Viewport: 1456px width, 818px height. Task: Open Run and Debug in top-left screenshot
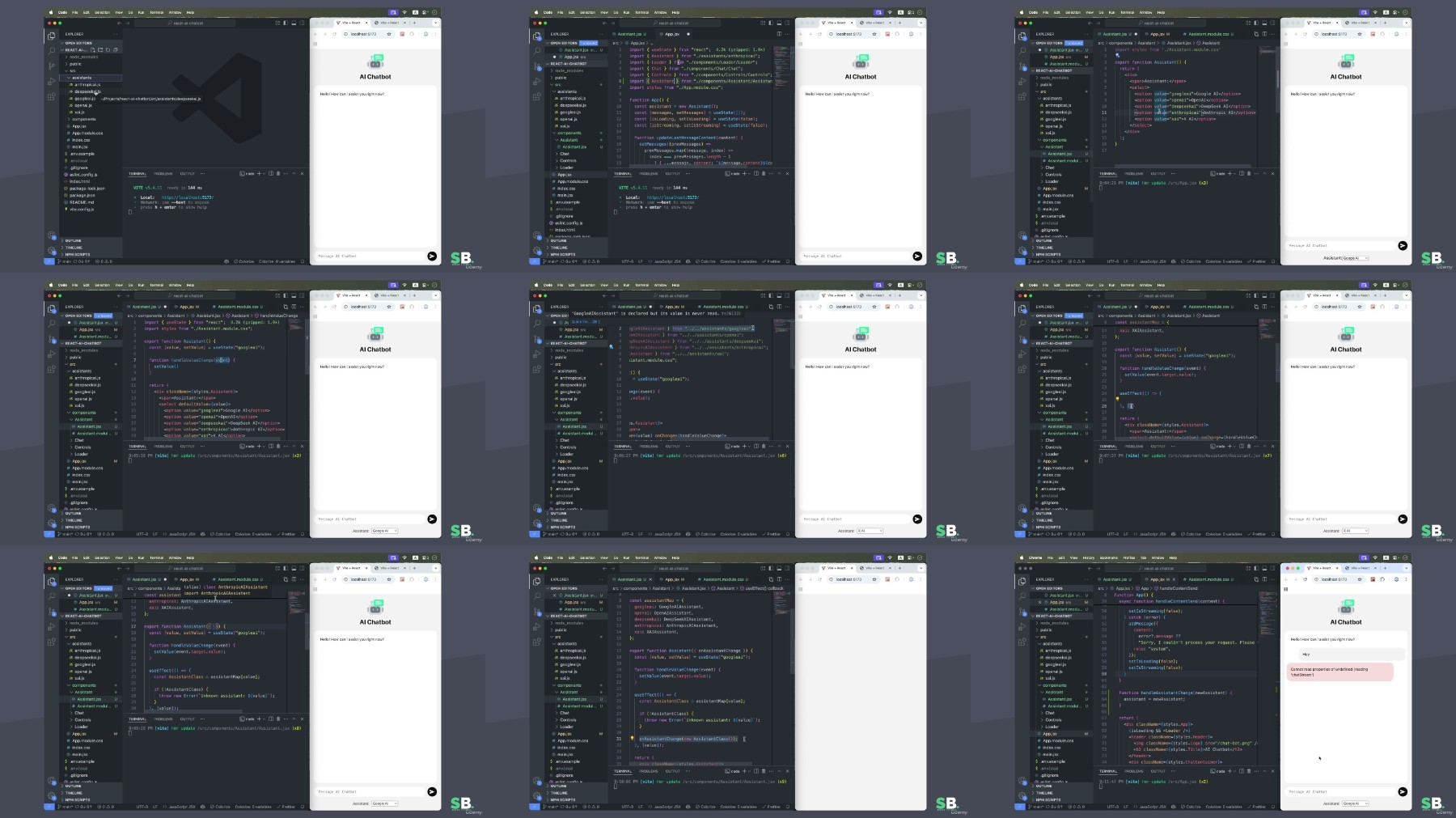(x=52, y=81)
